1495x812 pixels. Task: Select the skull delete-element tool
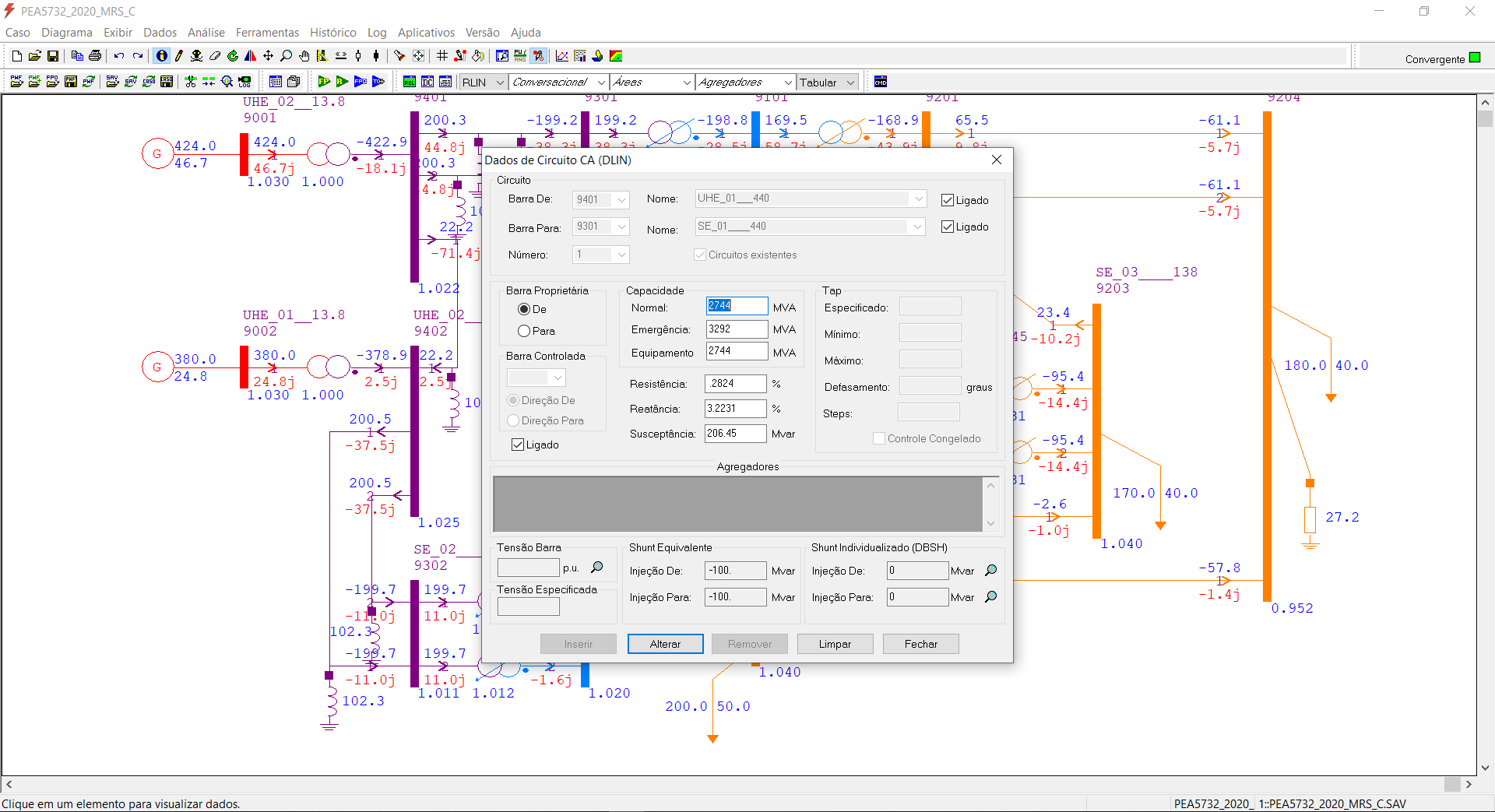pos(196,56)
